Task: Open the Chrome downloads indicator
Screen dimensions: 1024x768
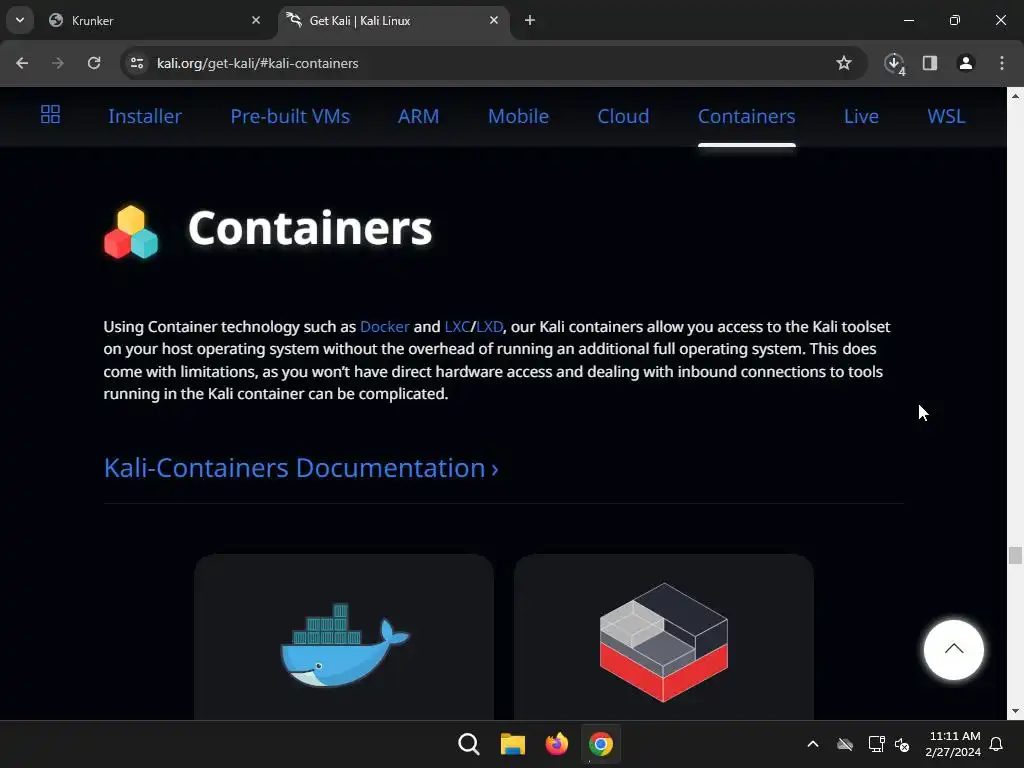Action: pyautogui.click(x=894, y=63)
